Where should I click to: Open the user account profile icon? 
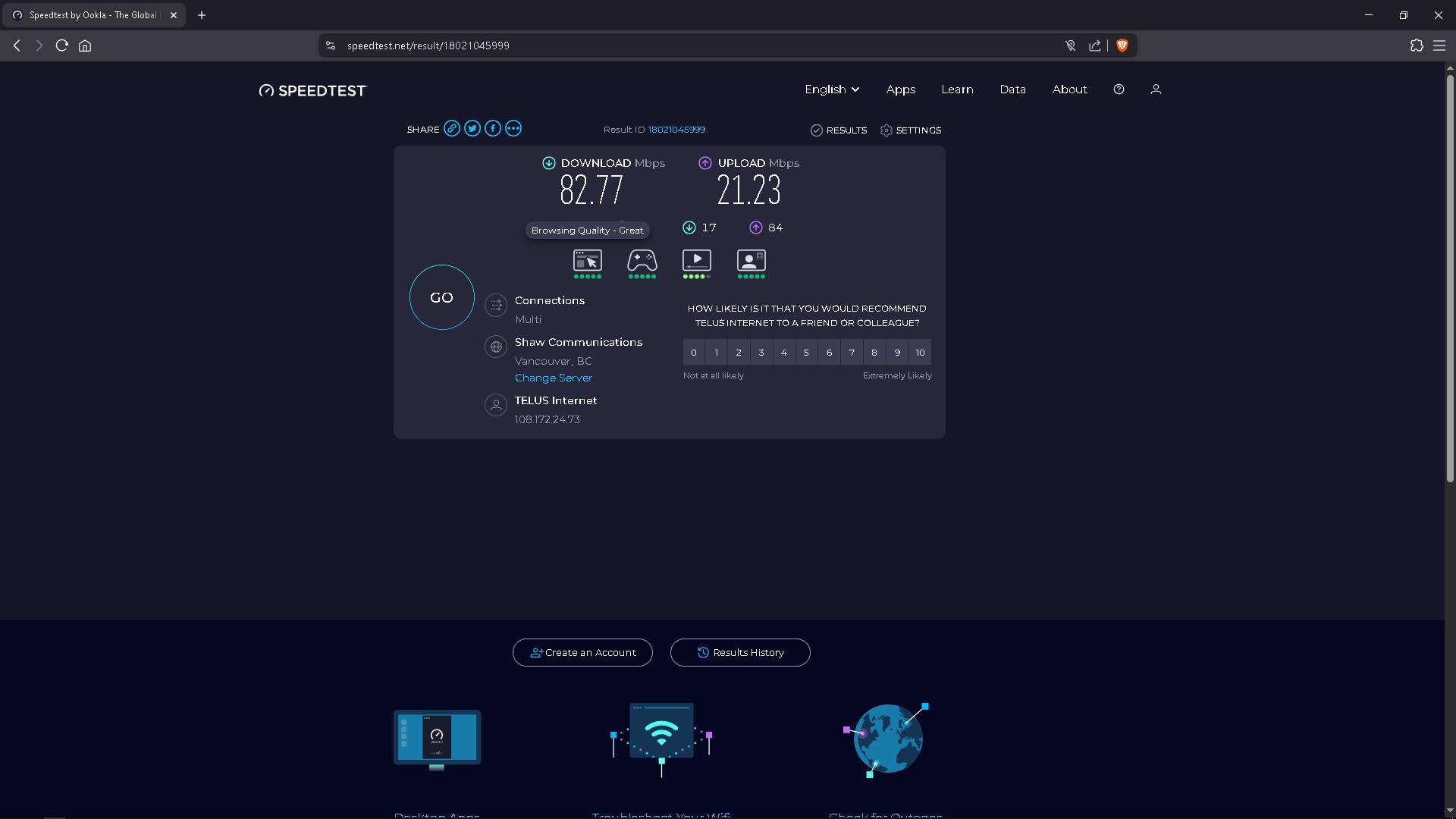tap(1156, 89)
